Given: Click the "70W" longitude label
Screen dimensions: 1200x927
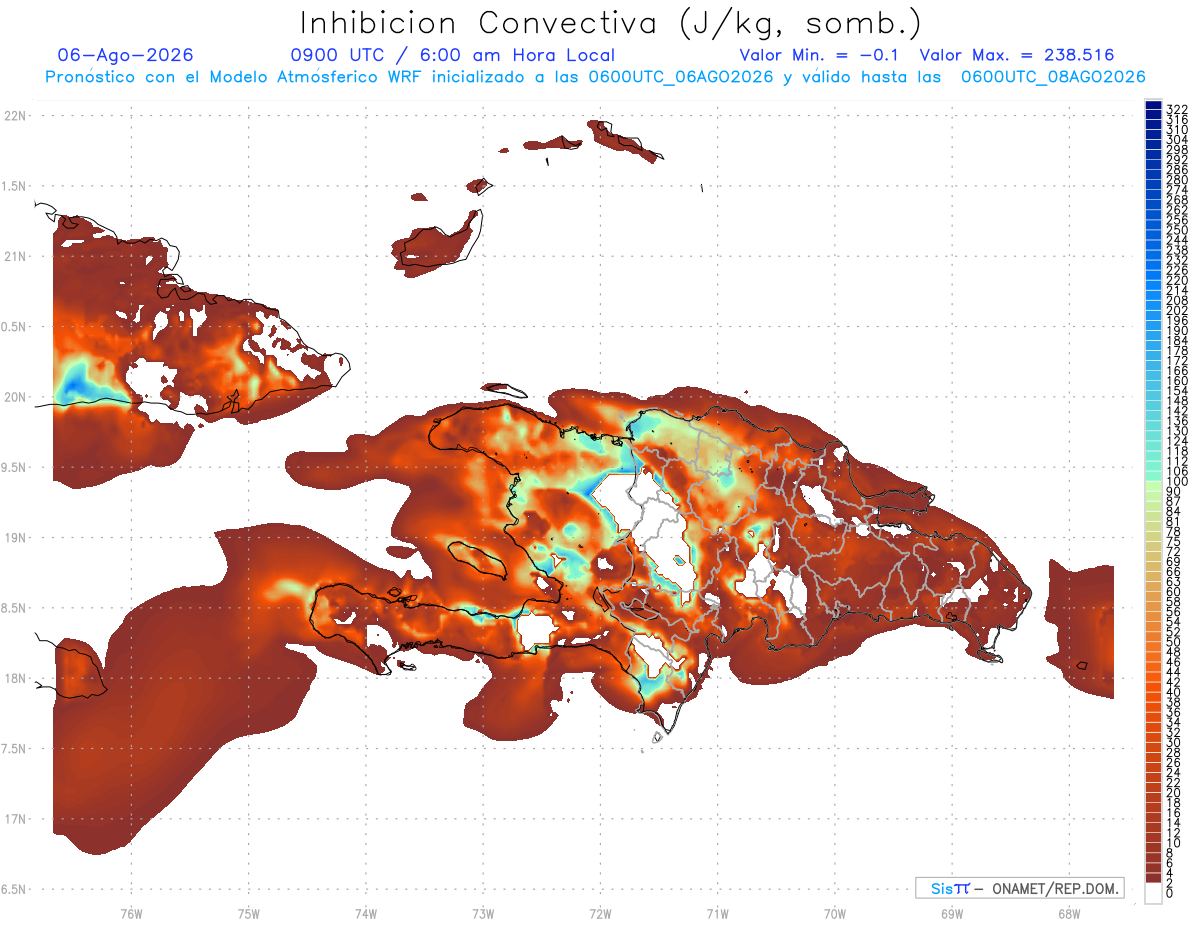Looking at the screenshot, I should [x=835, y=912].
